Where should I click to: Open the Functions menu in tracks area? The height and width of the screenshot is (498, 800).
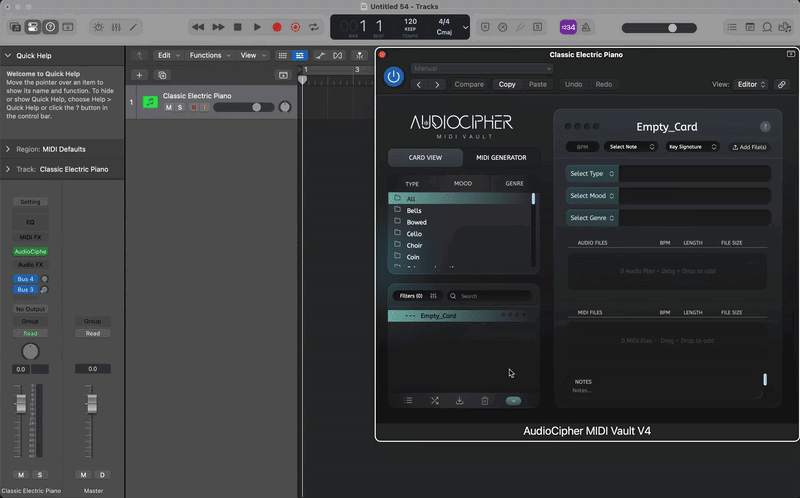click(210, 55)
